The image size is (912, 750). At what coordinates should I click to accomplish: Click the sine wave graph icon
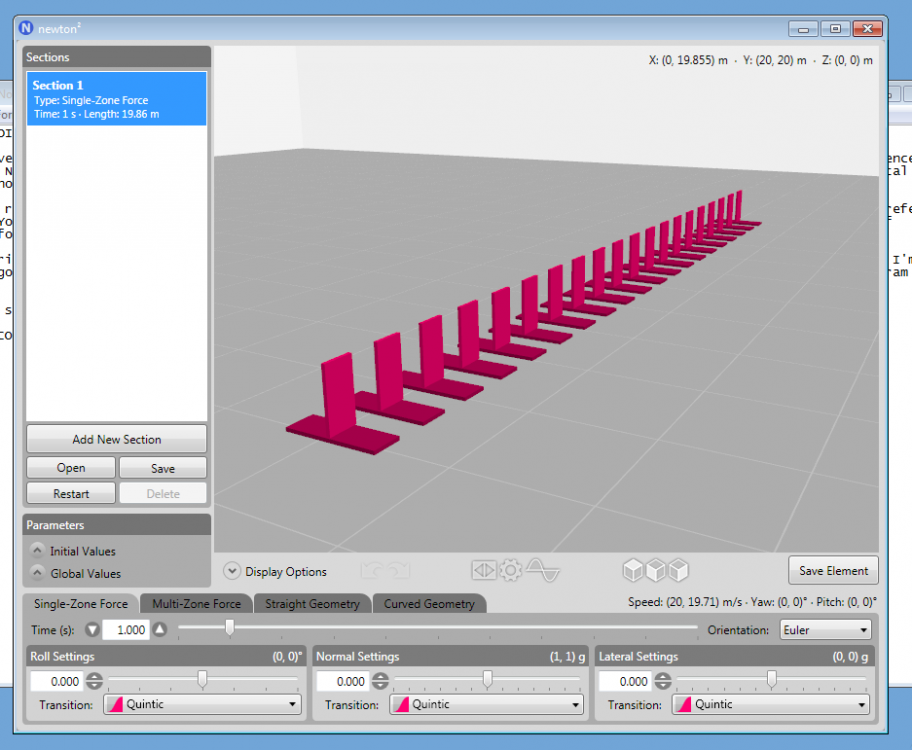pyautogui.click(x=544, y=570)
